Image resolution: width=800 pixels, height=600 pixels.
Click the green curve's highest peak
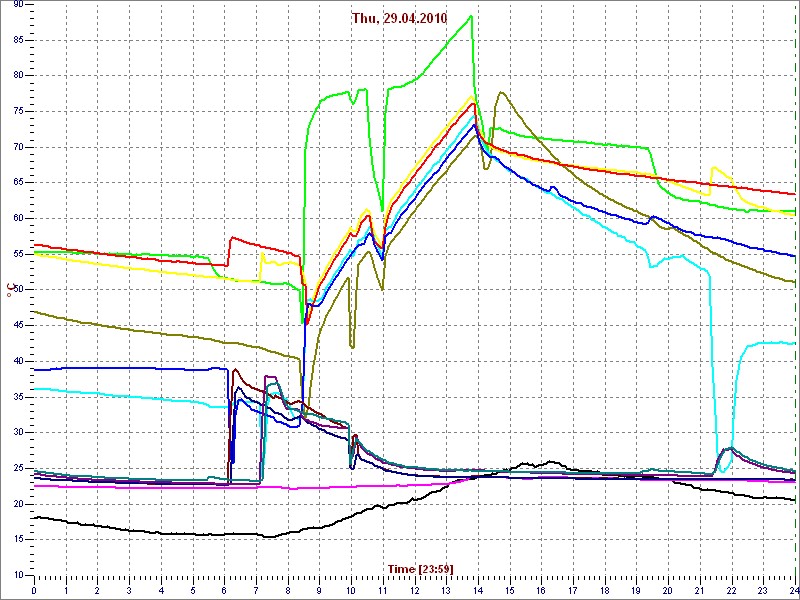pos(471,16)
